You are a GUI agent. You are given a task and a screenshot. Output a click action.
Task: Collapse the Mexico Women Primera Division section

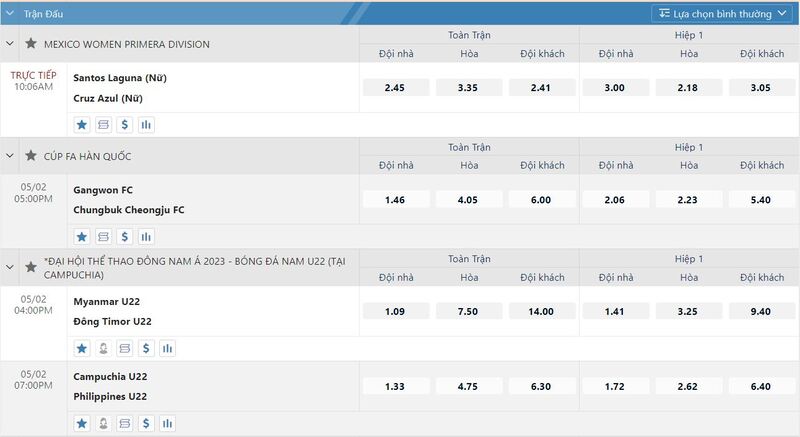coord(10,44)
